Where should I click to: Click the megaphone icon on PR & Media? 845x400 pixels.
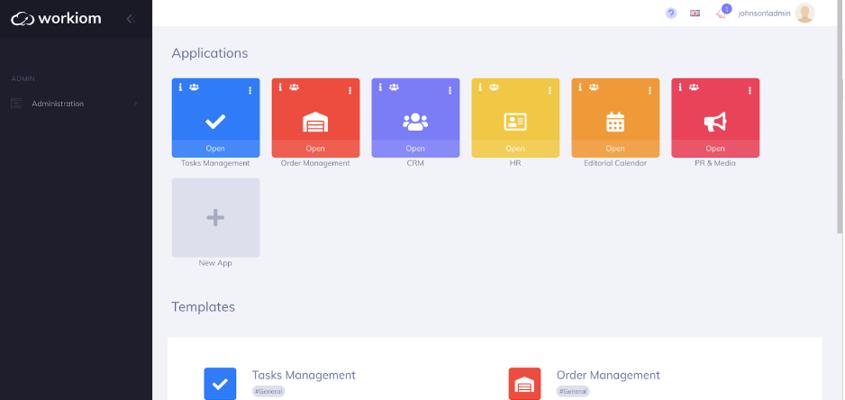coord(715,122)
